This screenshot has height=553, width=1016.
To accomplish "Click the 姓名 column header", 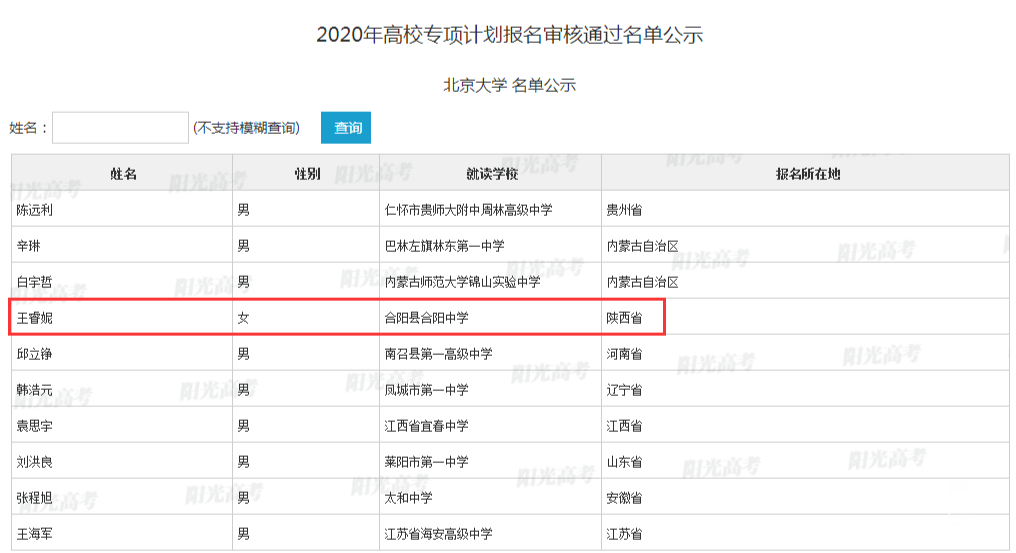I will tap(122, 174).
